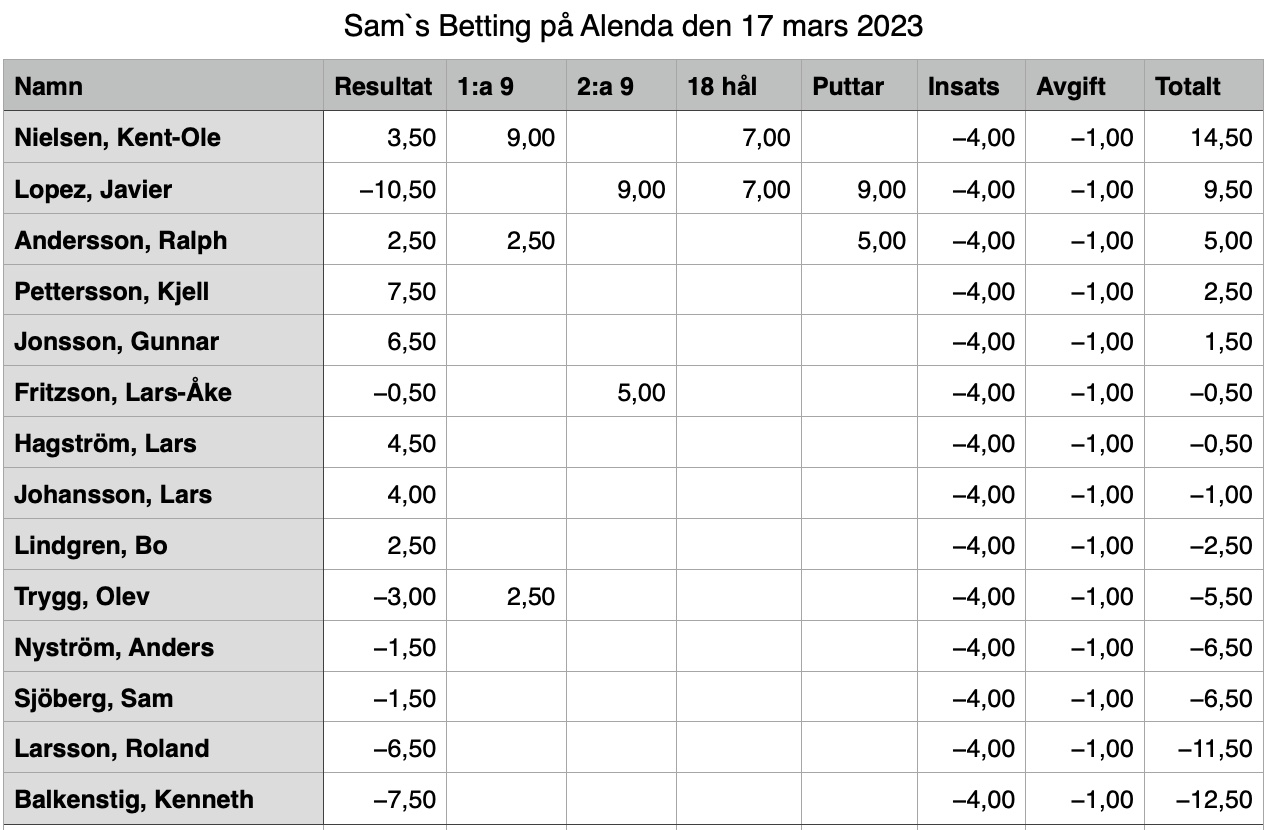Viewport: 1272px width, 830px height.
Task: Select the Totalt column header
Action: (1203, 86)
